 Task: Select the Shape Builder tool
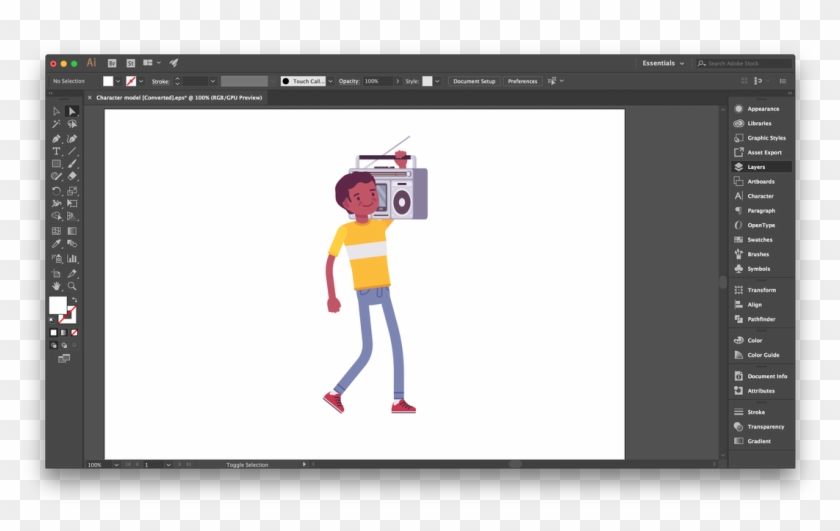pos(56,216)
